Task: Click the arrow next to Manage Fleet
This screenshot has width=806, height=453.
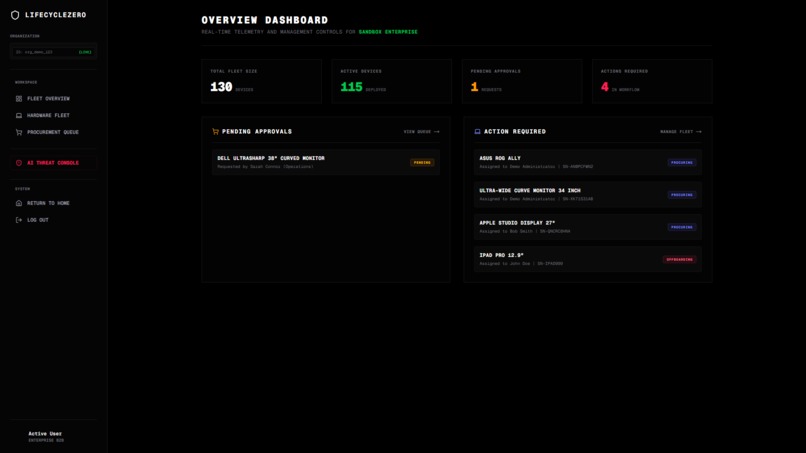Action: (699, 132)
